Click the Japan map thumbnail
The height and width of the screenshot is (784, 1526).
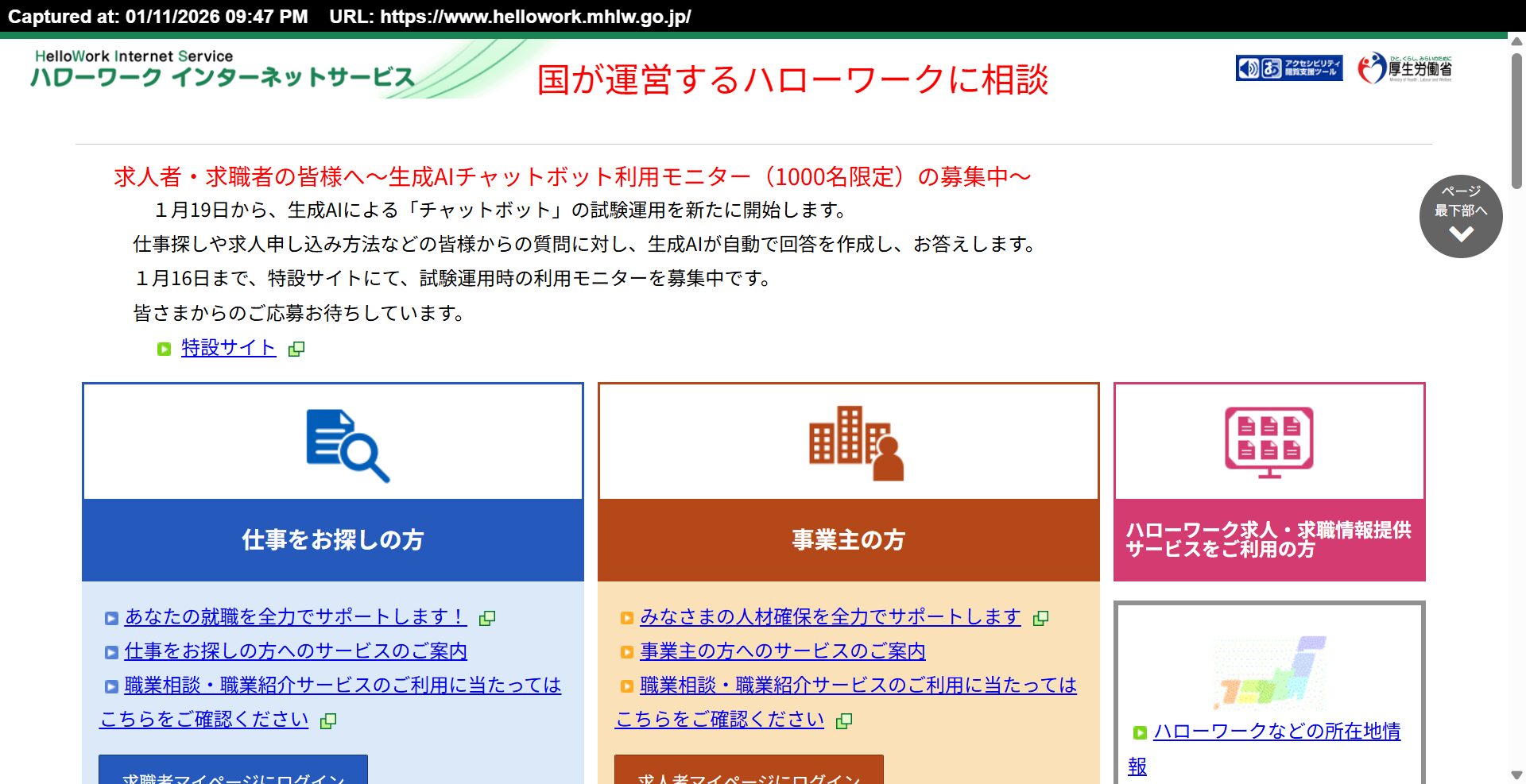tap(1269, 672)
